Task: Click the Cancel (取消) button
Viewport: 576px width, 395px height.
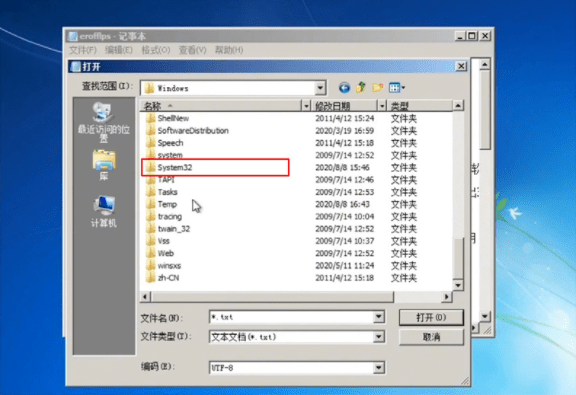Action: 431,337
